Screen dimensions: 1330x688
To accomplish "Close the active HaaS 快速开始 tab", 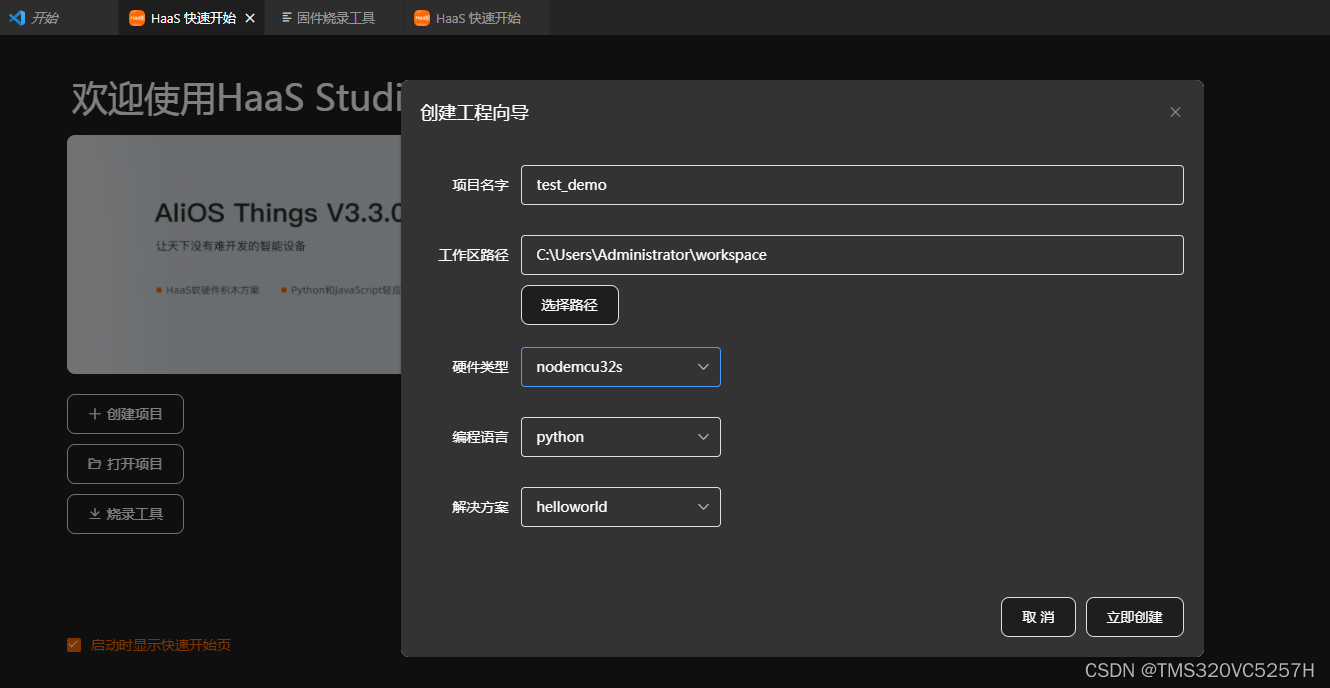I will tap(250, 18).
